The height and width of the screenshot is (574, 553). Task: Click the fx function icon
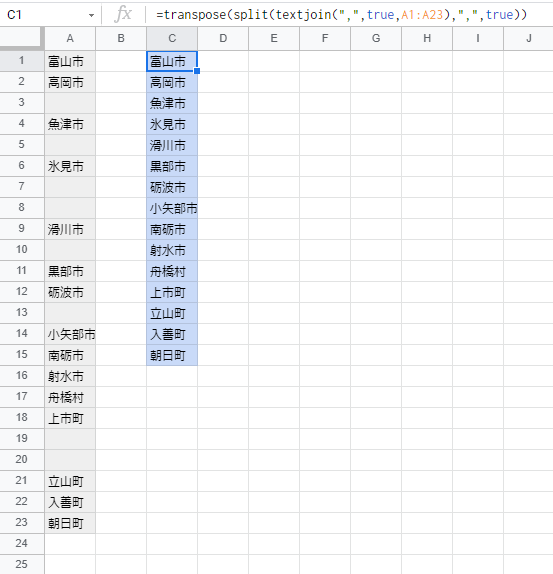[x=123, y=15]
